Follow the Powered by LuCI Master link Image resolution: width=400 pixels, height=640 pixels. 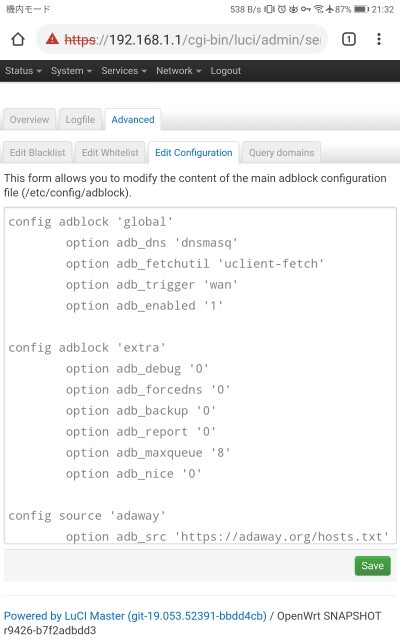click(135, 616)
